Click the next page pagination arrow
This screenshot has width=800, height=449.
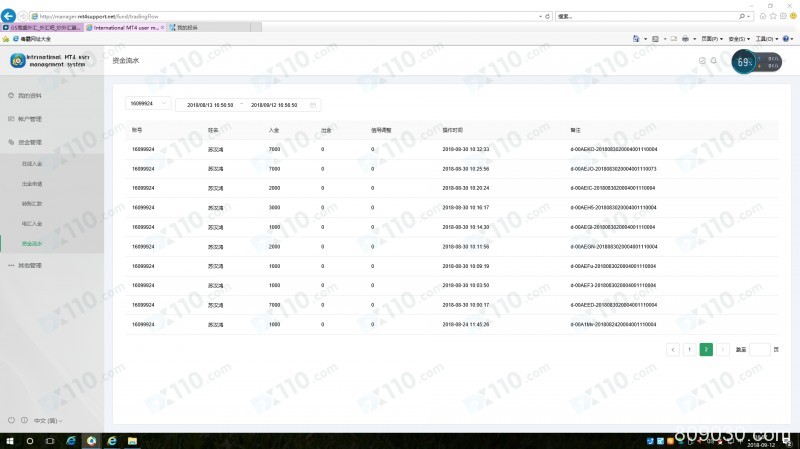[722, 350]
